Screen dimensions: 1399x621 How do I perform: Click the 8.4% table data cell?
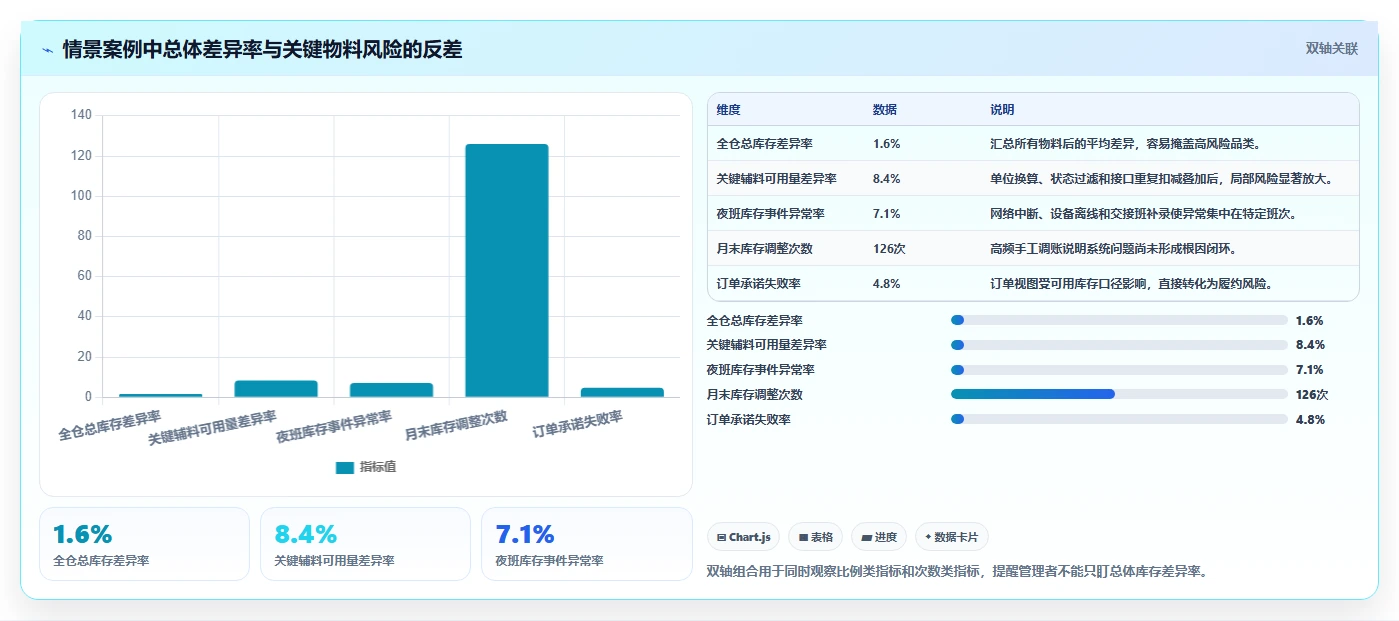pyautogui.click(x=887, y=178)
